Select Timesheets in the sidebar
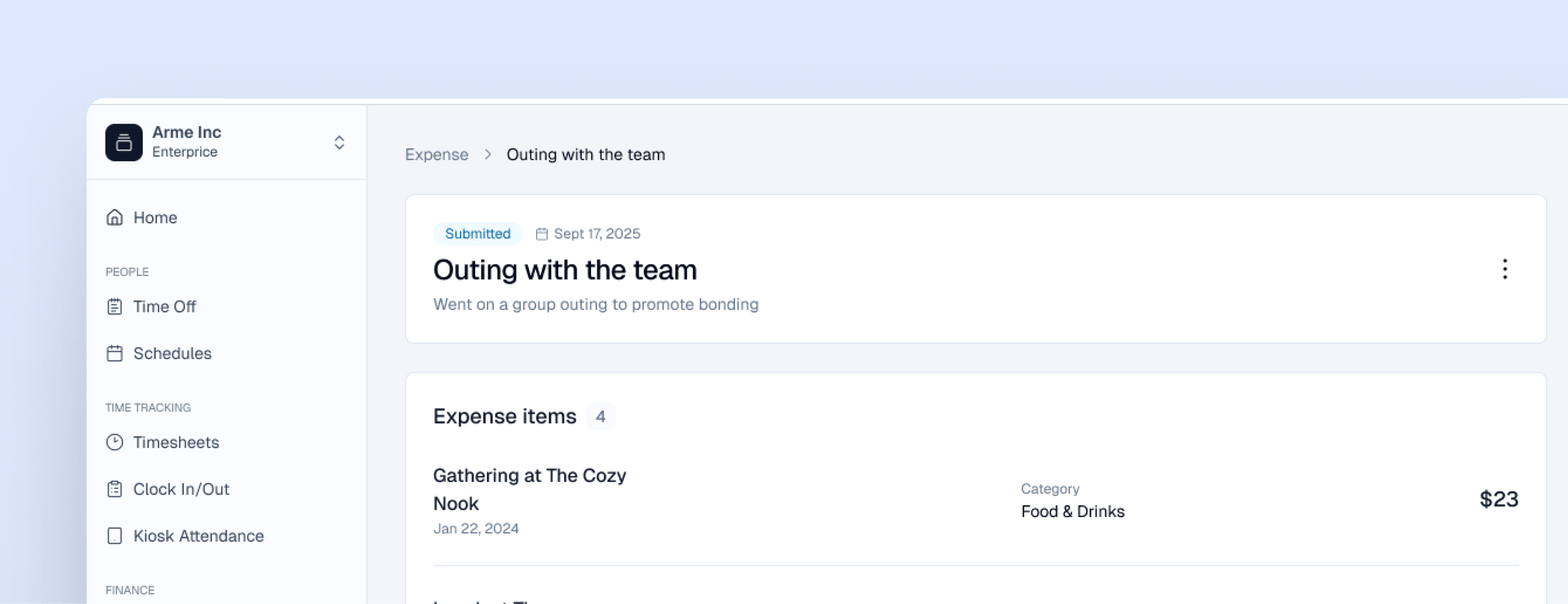This screenshot has height=604, width=1568. point(176,442)
